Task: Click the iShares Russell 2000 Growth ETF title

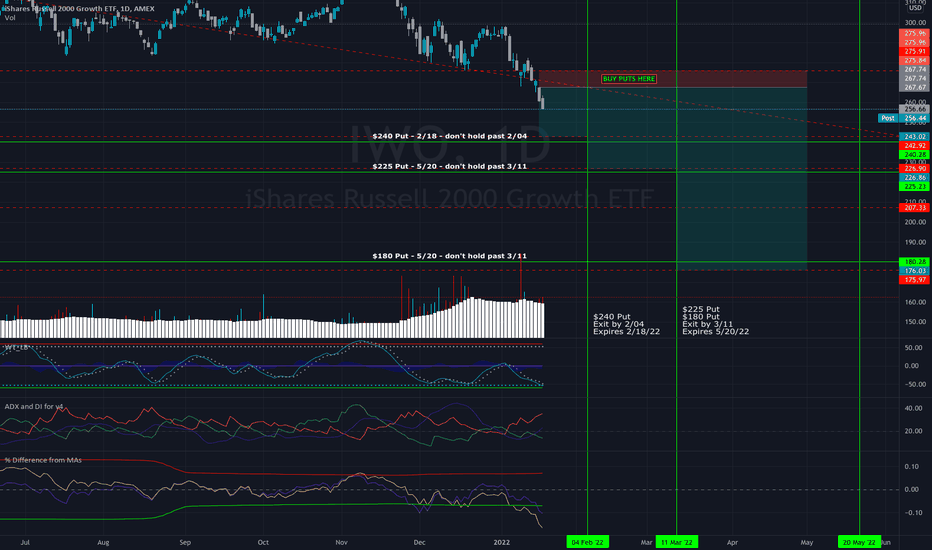Action: [79, 8]
